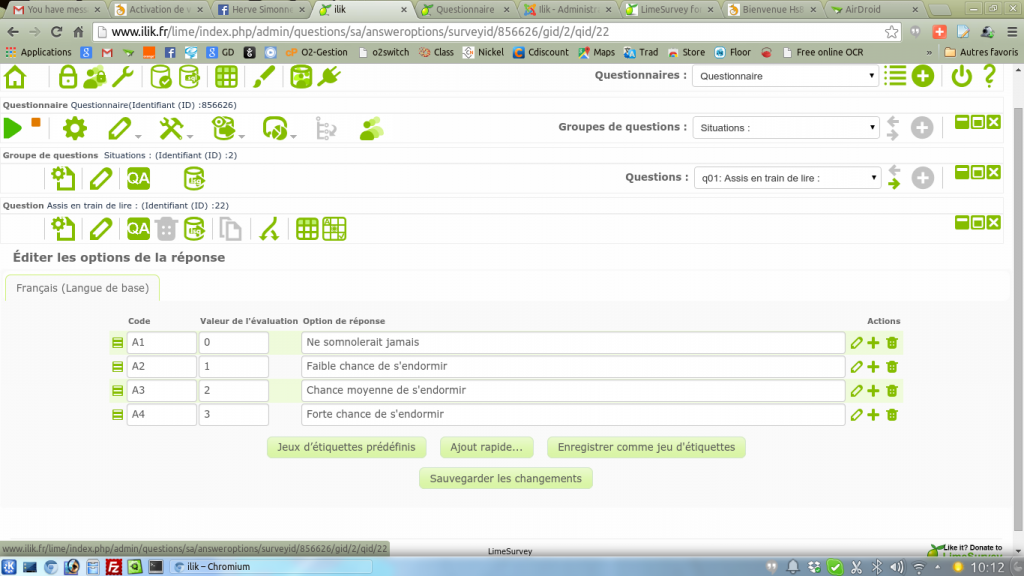Open Questions dropdown q01 selector
1024x576 pixels.
tap(787, 178)
